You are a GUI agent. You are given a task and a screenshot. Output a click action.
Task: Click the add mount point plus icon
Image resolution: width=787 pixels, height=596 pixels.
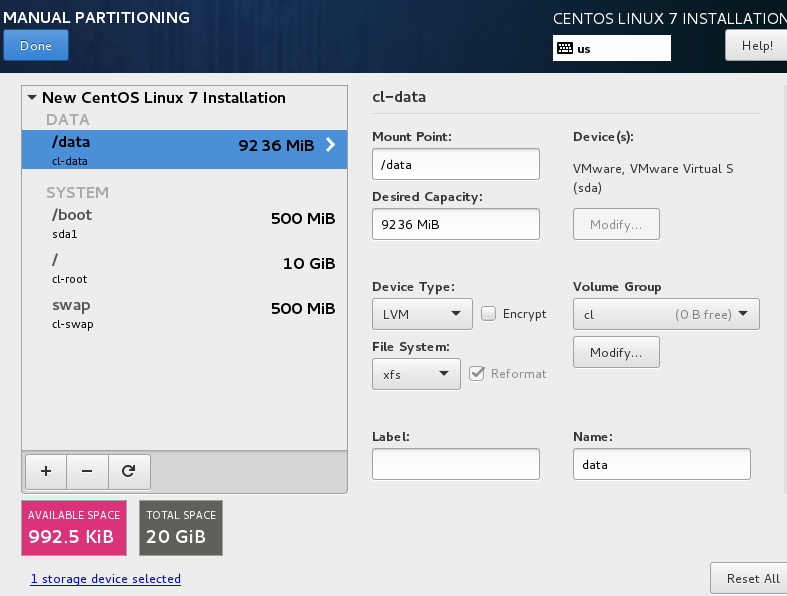[x=46, y=471]
